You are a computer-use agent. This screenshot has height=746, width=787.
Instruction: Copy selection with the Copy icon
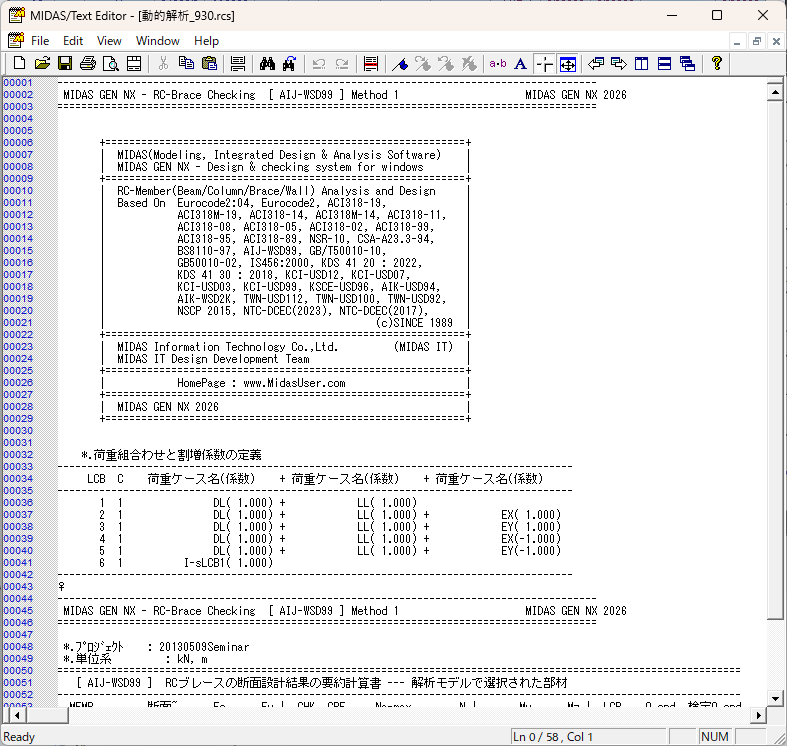click(187, 64)
